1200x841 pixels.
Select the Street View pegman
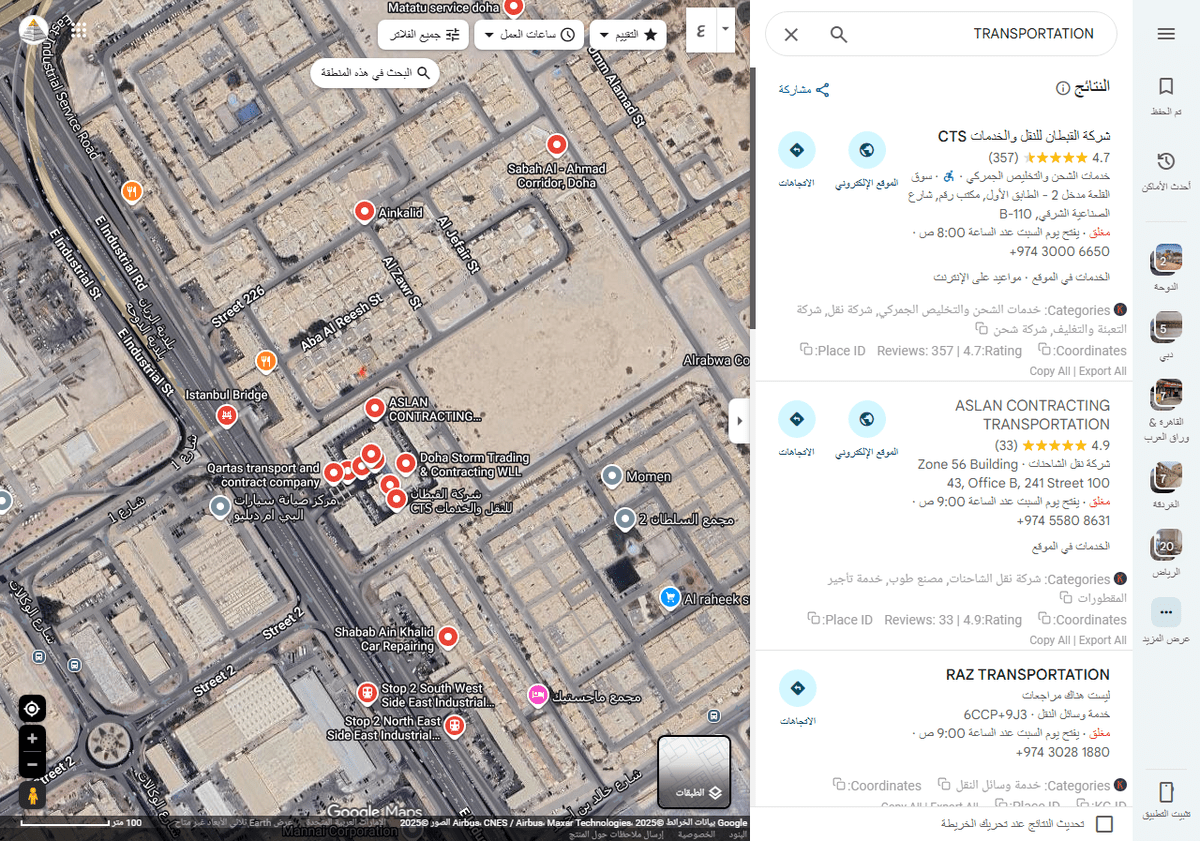(32, 795)
